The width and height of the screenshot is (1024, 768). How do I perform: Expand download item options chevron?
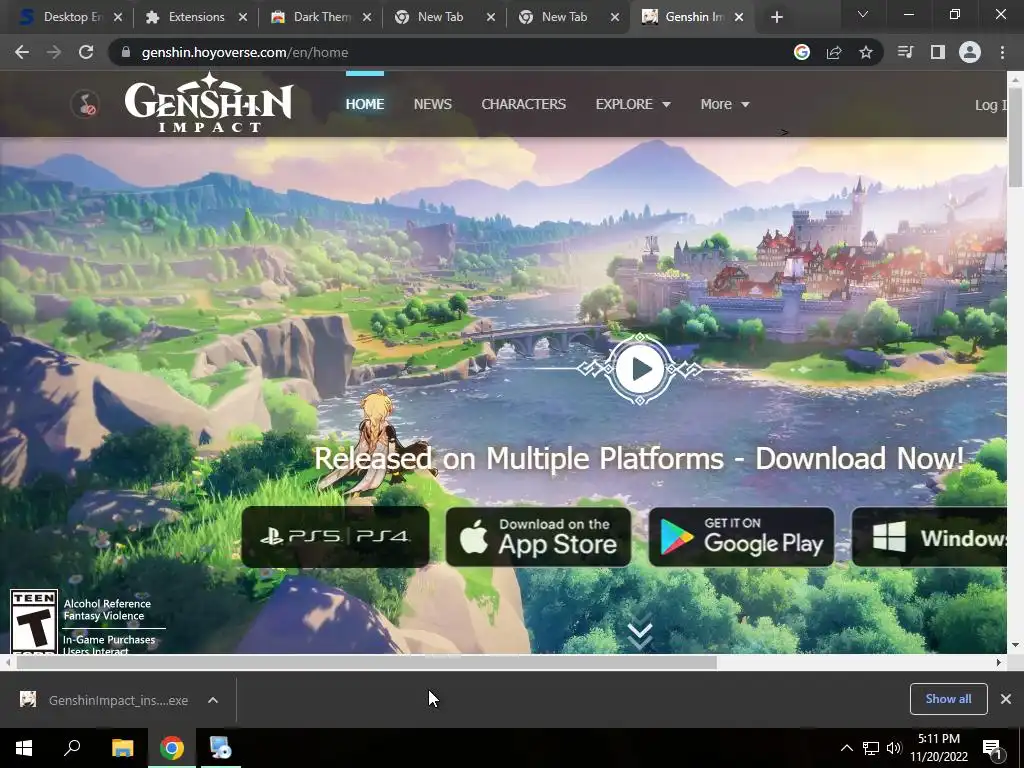pyautogui.click(x=213, y=700)
